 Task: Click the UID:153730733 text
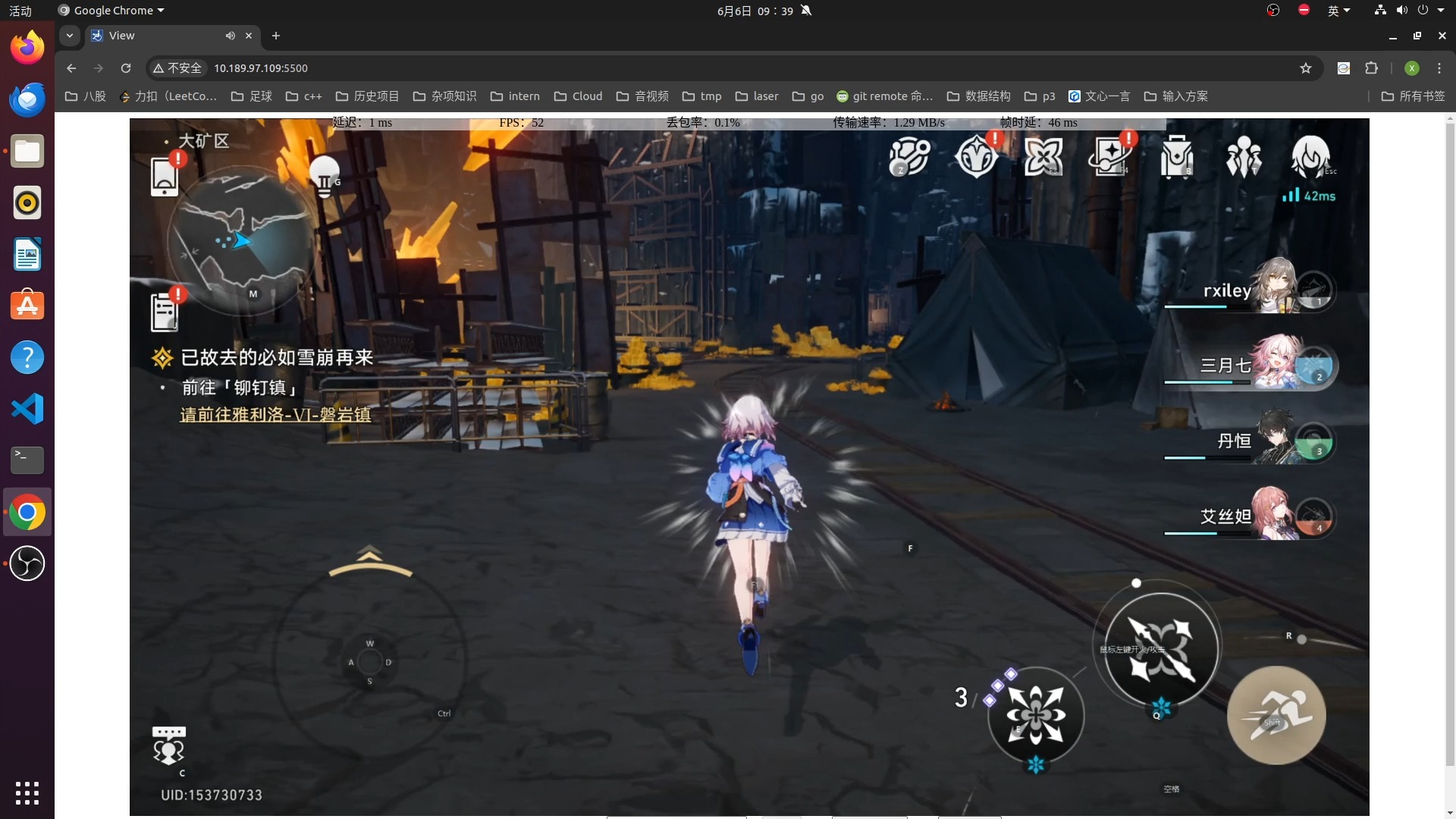click(212, 795)
